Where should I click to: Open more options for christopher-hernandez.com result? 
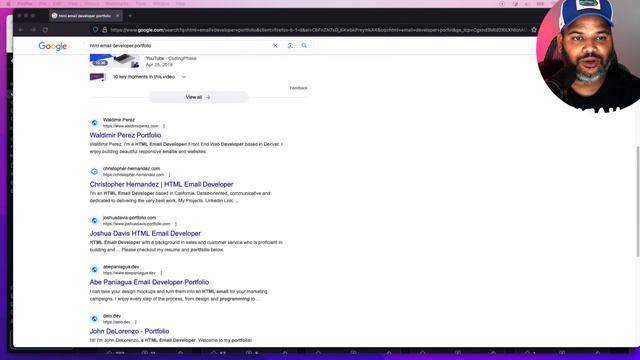tap(169, 175)
